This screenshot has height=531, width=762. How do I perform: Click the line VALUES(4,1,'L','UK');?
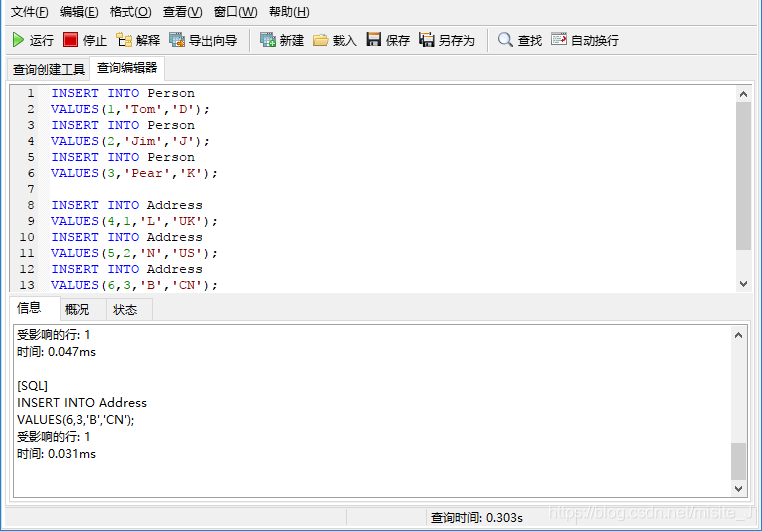click(134, 221)
